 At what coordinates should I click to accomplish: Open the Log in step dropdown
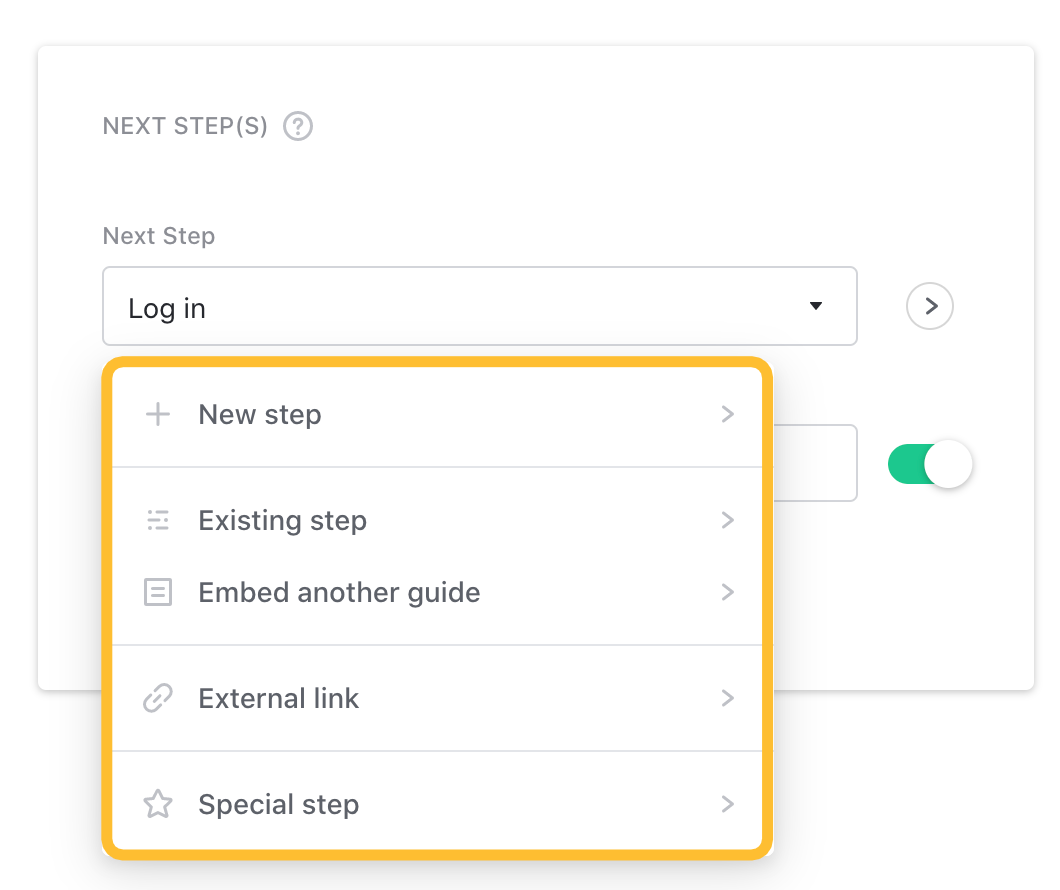tap(479, 306)
